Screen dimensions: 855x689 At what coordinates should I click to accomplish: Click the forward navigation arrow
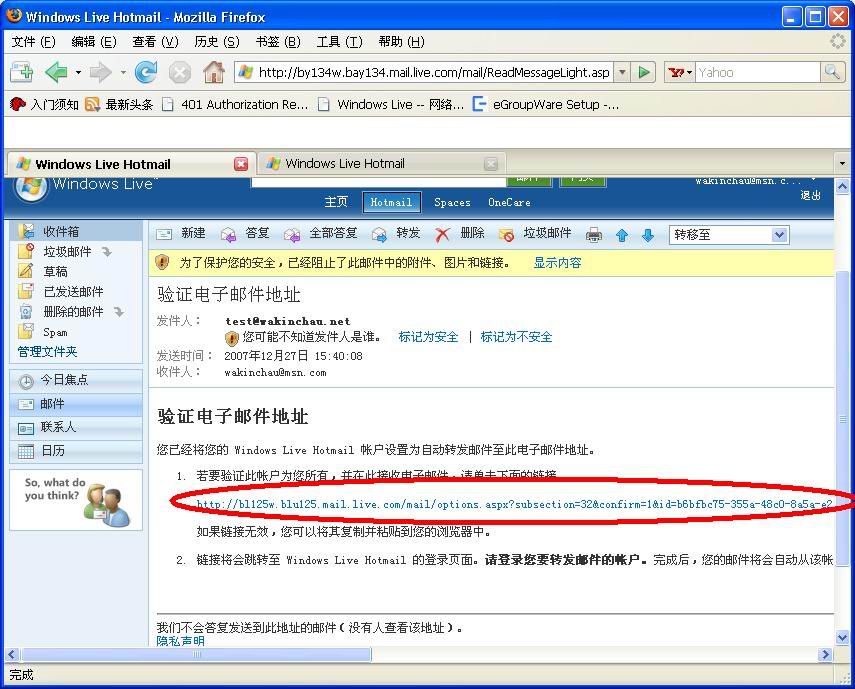(100, 72)
